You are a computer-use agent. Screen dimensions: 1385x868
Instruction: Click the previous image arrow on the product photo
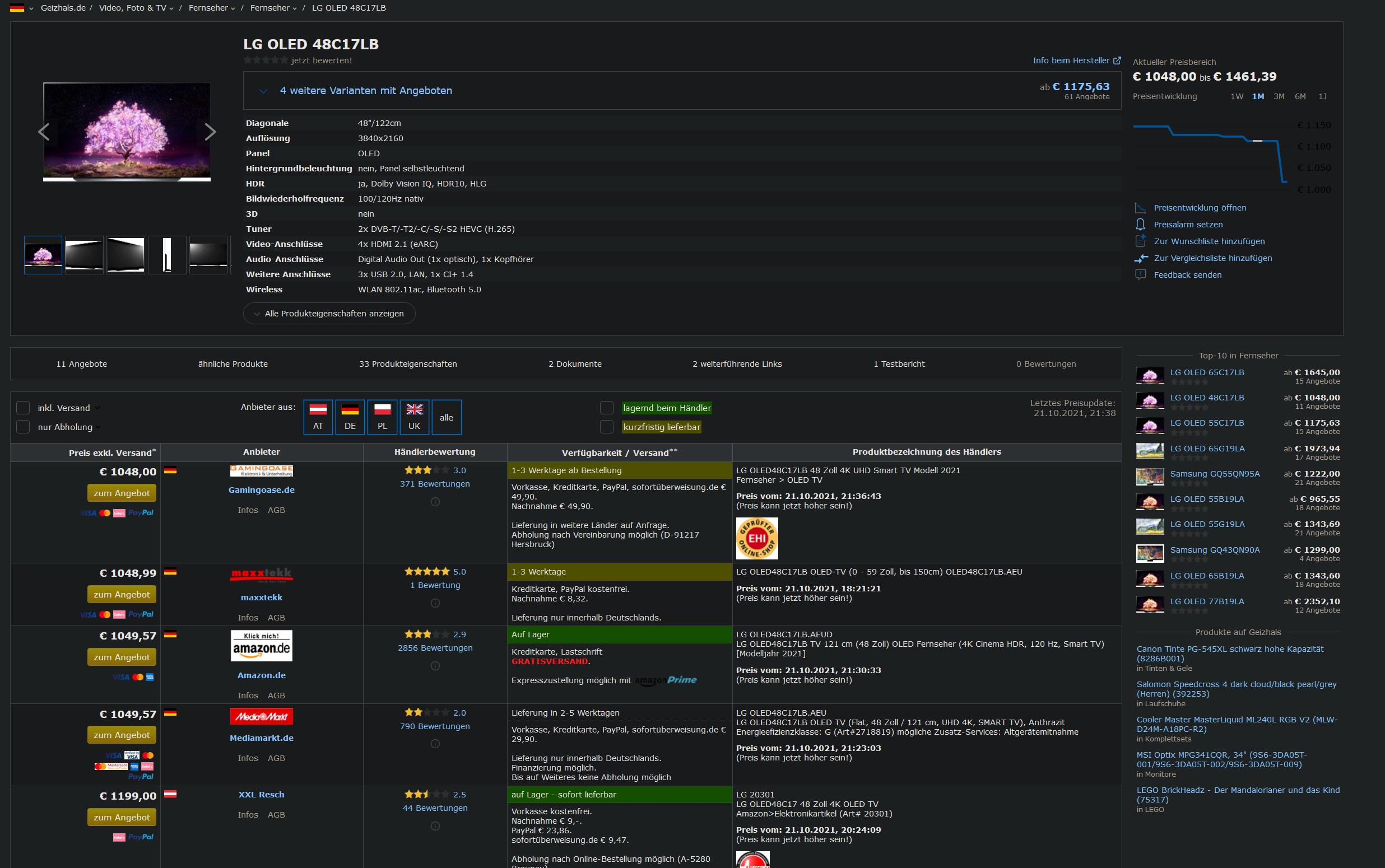pyautogui.click(x=44, y=132)
